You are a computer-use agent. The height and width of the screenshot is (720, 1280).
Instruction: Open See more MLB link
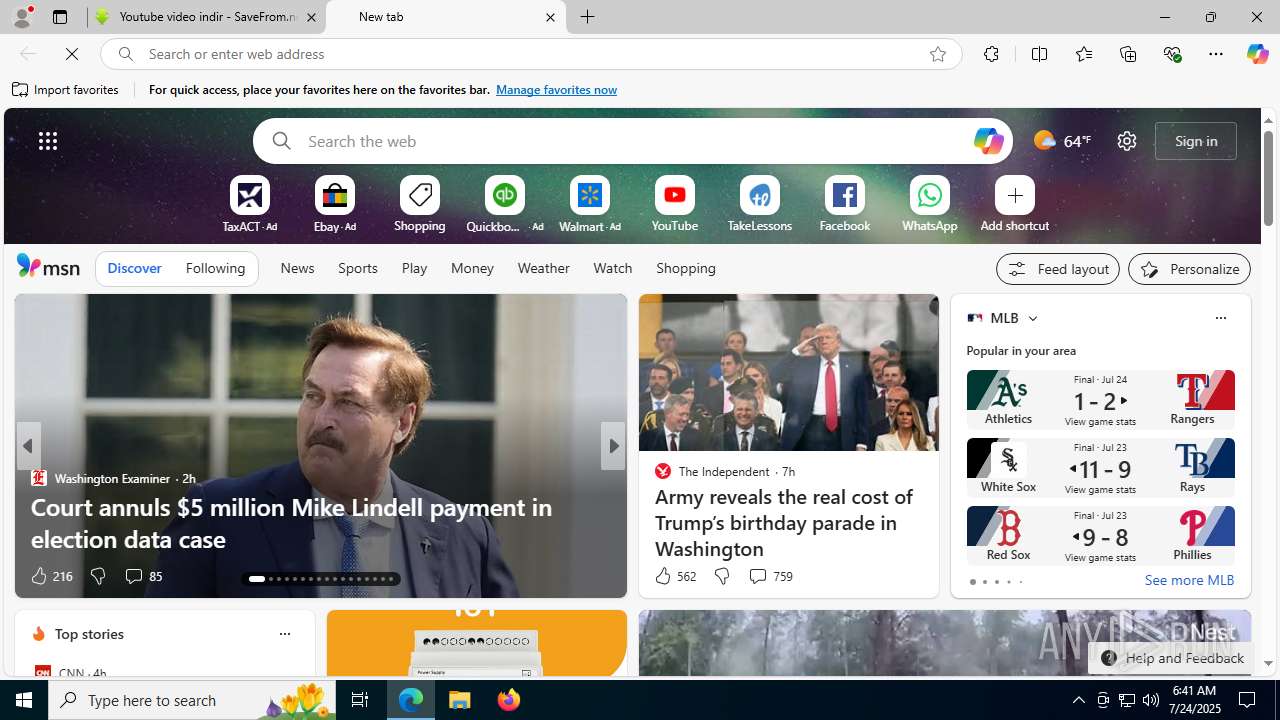point(1189,580)
